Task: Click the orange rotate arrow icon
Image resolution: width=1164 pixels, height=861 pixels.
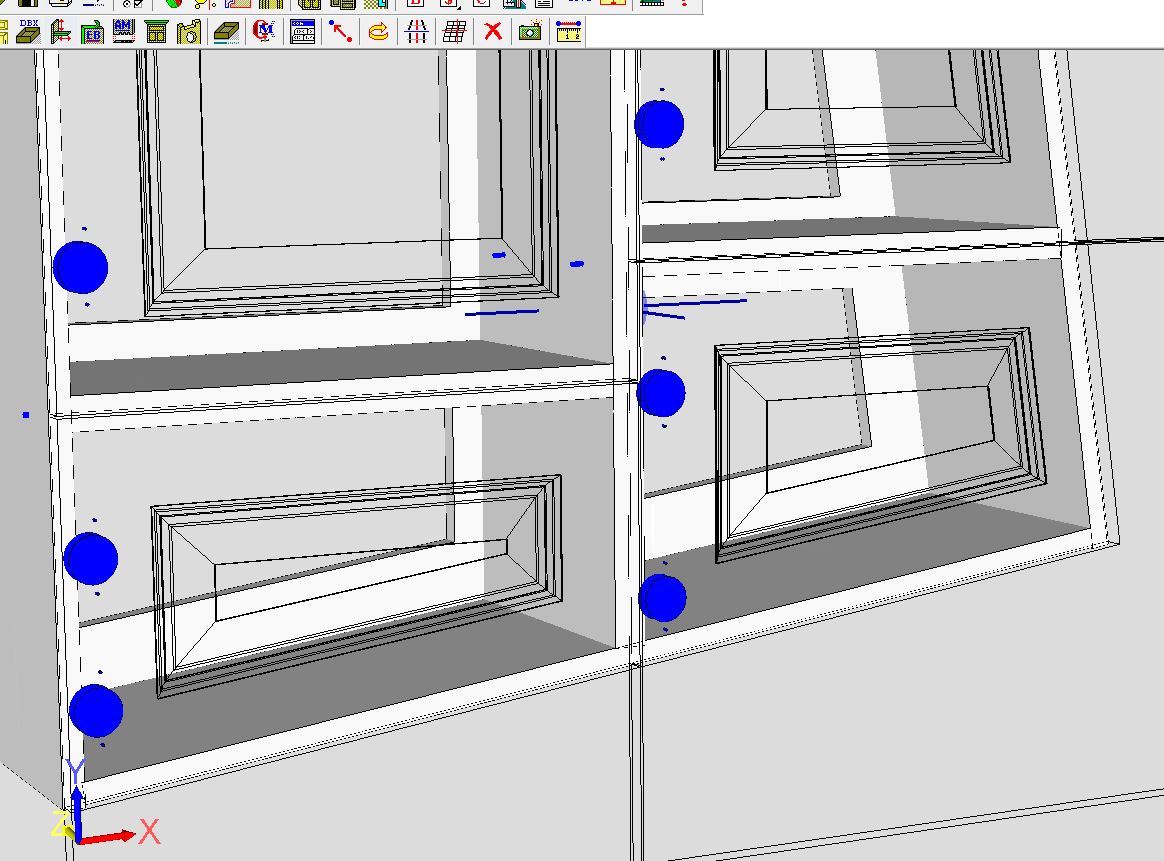Action: (x=378, y=31)
